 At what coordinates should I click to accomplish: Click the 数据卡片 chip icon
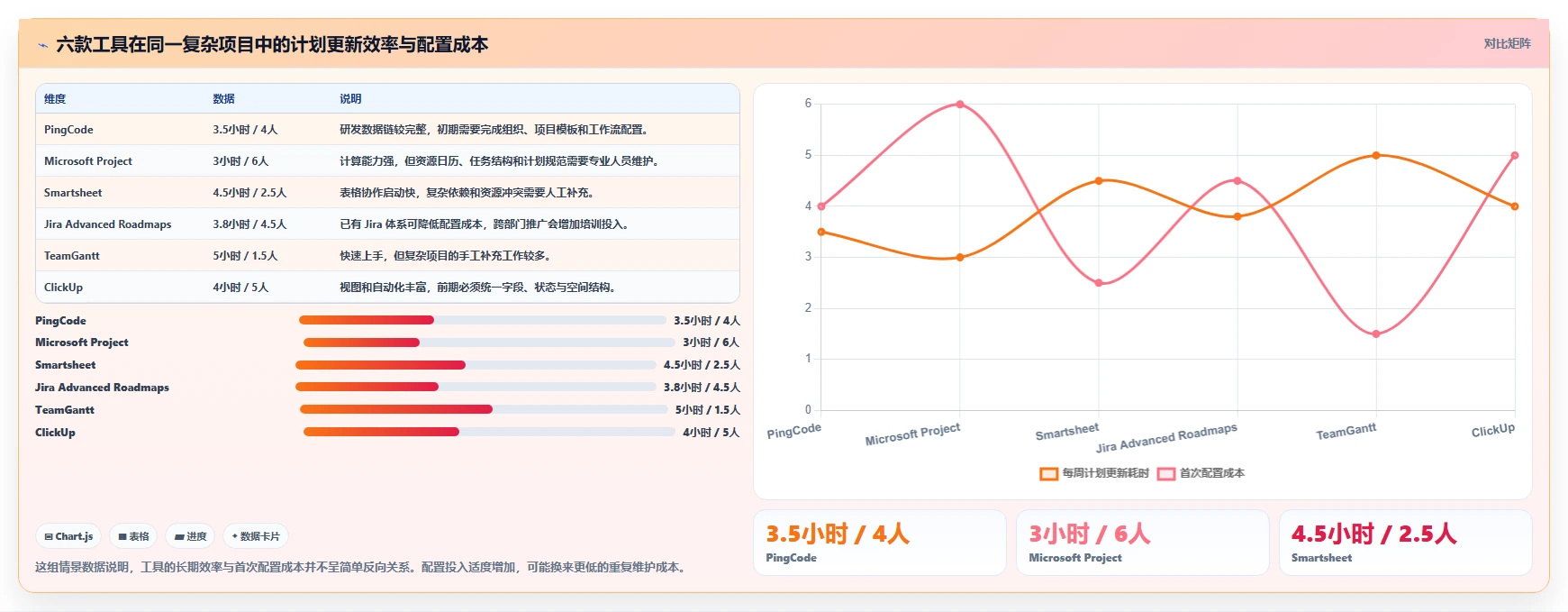coord(235,536)
